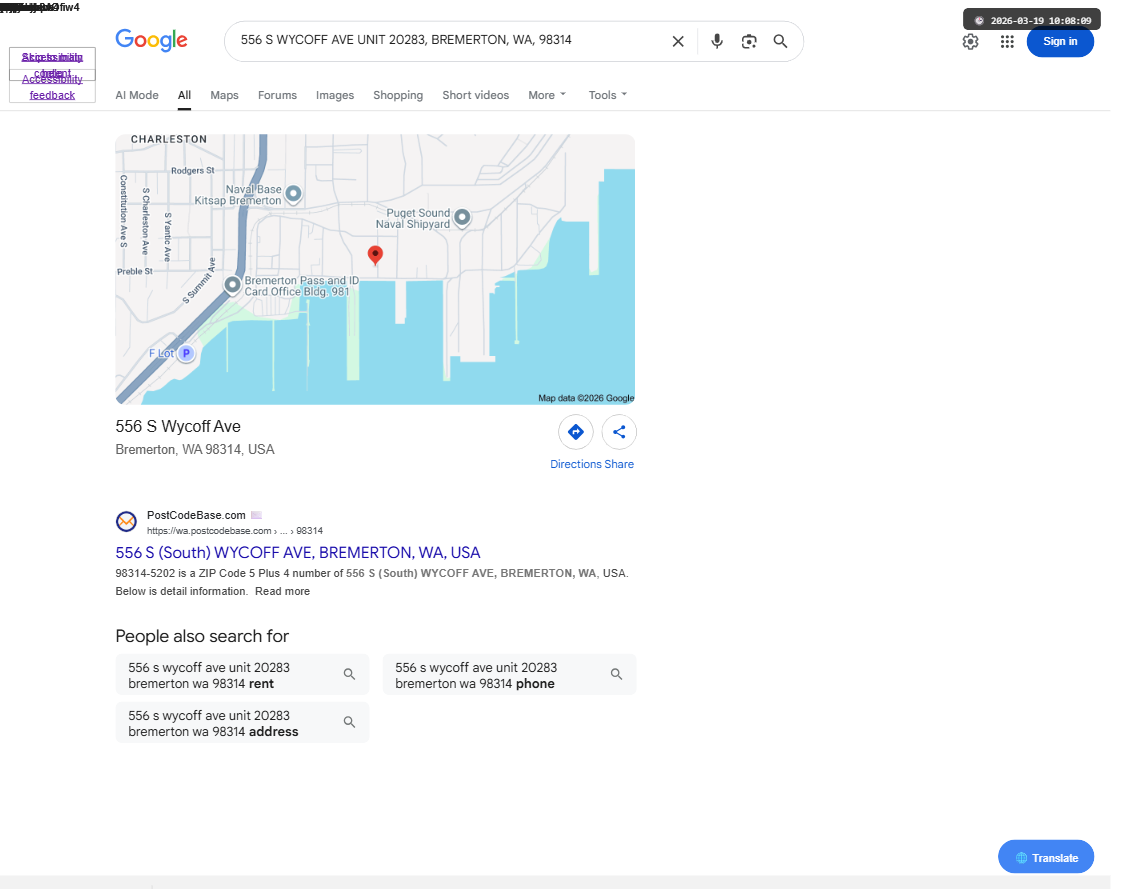Click PostCodeBase.com site name
The width and height of the screenshot is (1124, 889).
coord(196,515)
